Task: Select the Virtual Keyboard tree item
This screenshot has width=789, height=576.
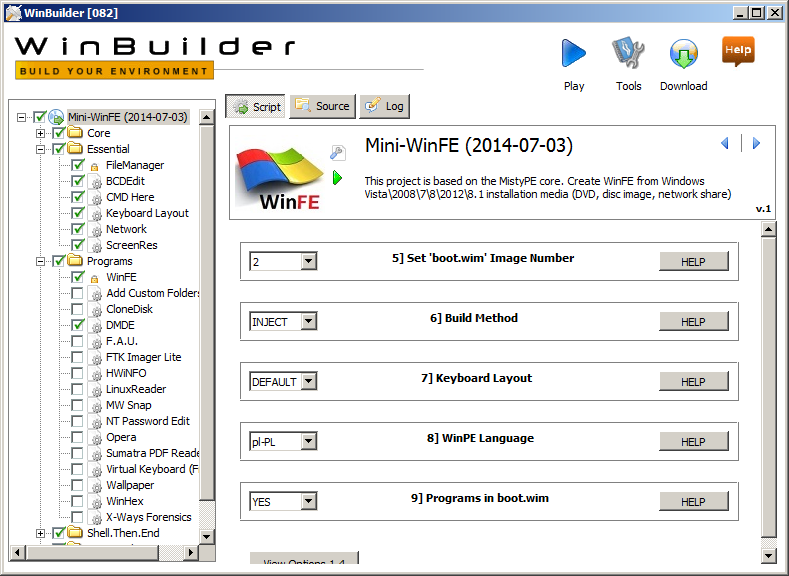Action: [x=152, y=469]
